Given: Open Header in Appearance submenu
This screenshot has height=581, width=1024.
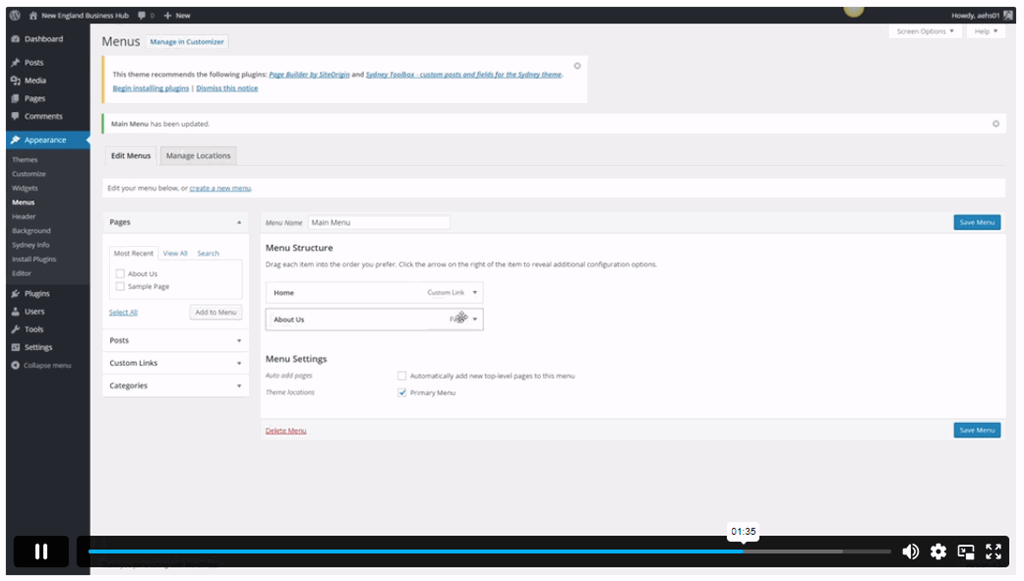Looking at the screenshot, I should 24,217.
